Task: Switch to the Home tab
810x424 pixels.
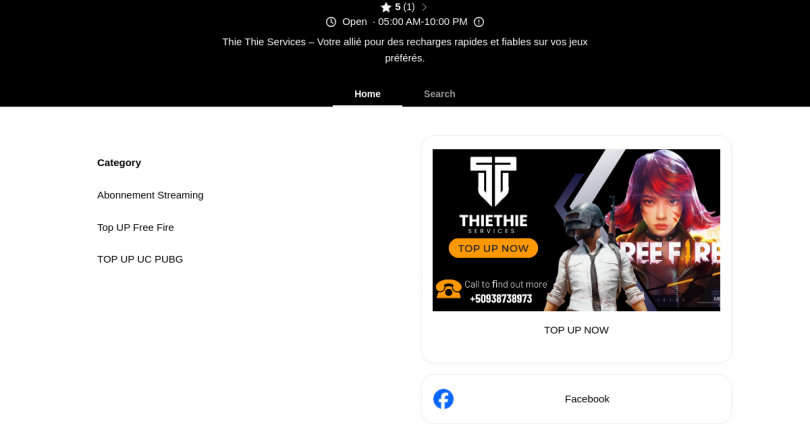Action: click(x=367, y=94)
